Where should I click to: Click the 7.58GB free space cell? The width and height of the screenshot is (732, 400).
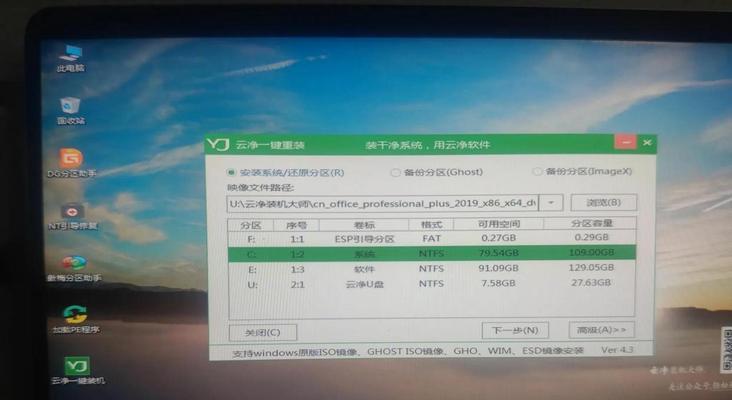(x=499, y=283)
